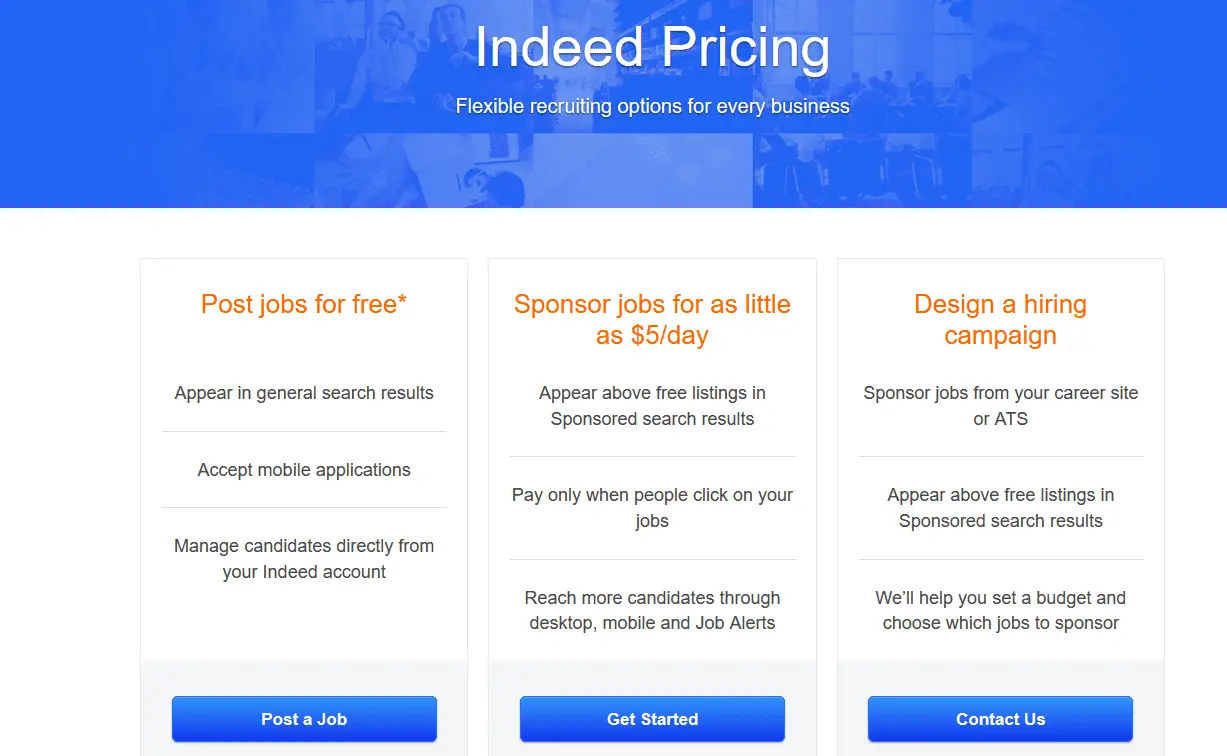Select the set a budget help text
The width and height of the screenshot is (1227, 756).
pyautogui.click(x=1000, y=610)
